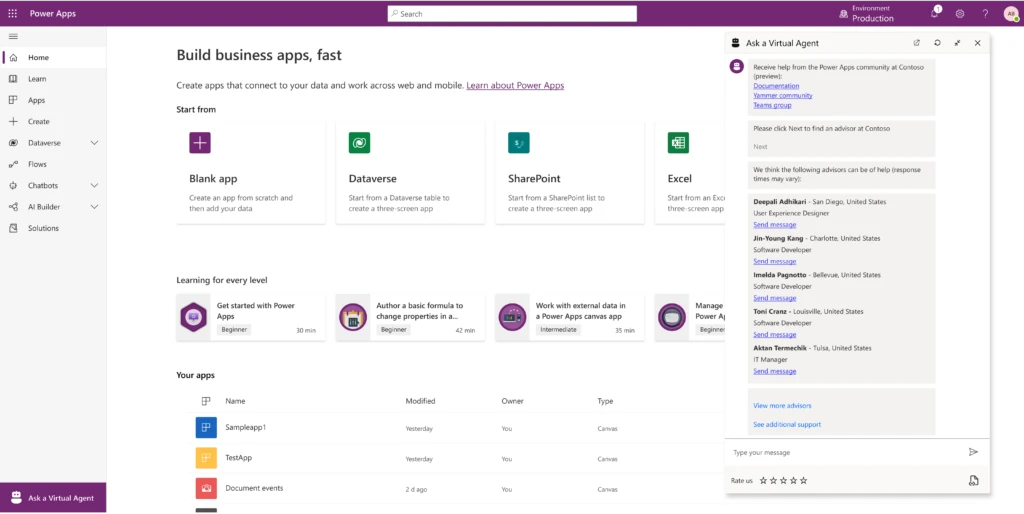
Task: Click the Learn about Power Apps link
Action: click(x=515, y=86)
